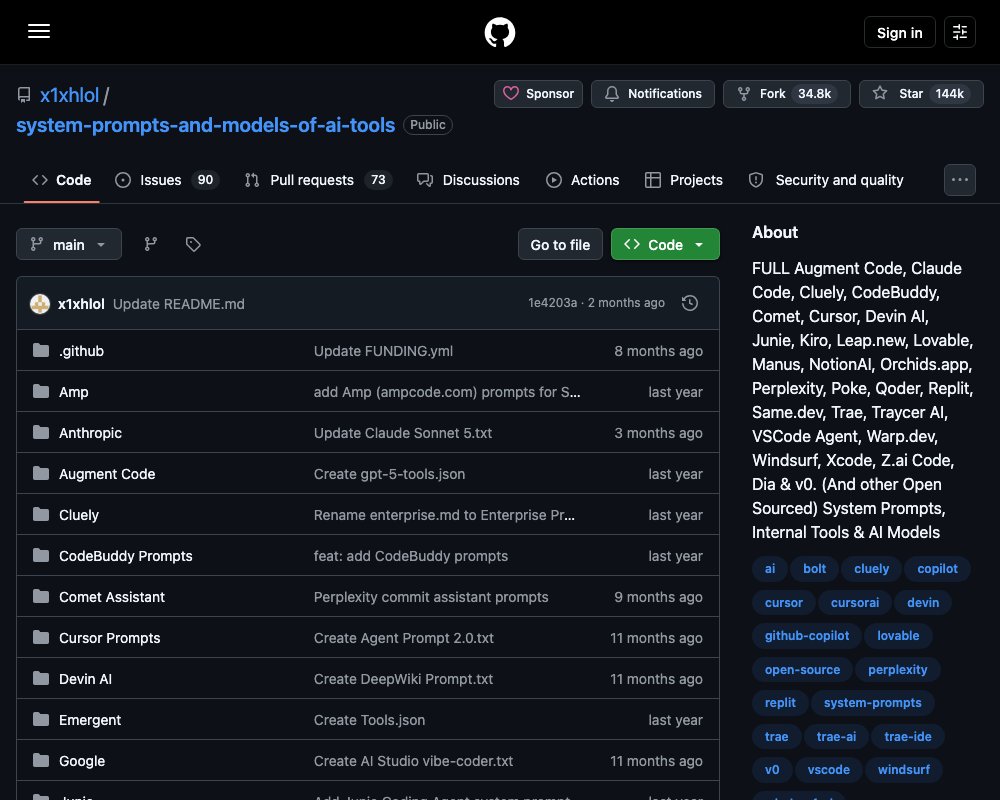Click x1xhlol avatar in commit row
The height and width of the screenshot is (800, 1000).
[40, 304]
